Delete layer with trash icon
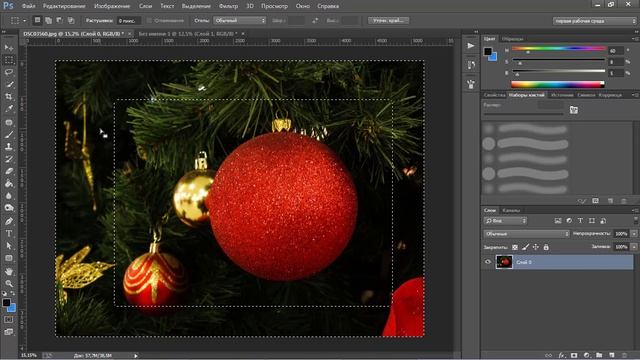Viewport: 640px width, 360px height. [x=624, y=356]
